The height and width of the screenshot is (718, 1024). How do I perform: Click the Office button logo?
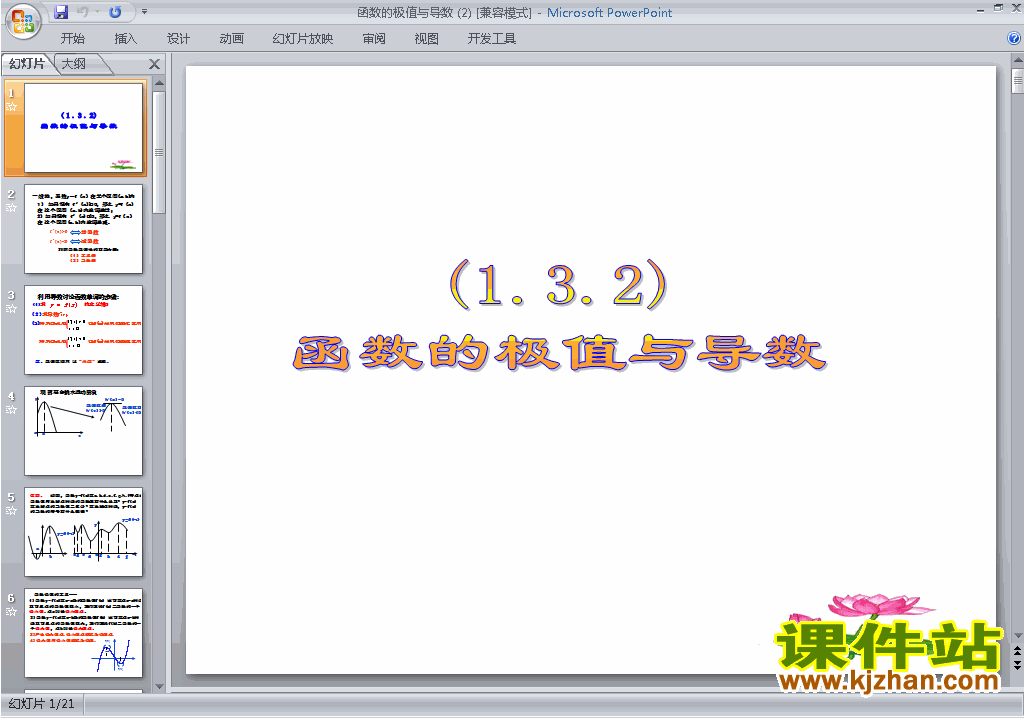tap(23, 22)
